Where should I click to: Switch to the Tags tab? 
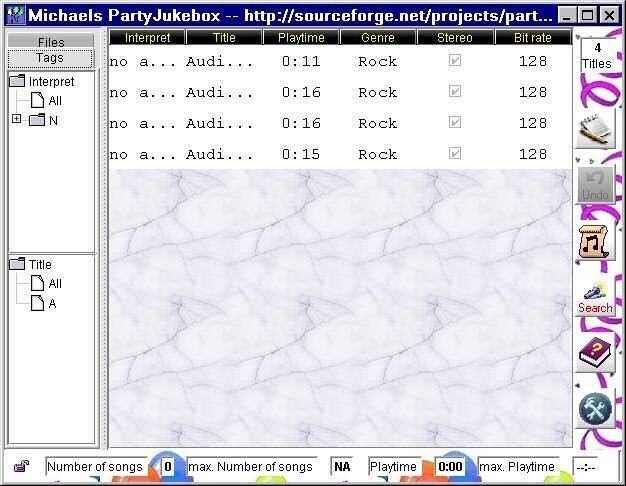pyautogui.click(x=51, y=58)
